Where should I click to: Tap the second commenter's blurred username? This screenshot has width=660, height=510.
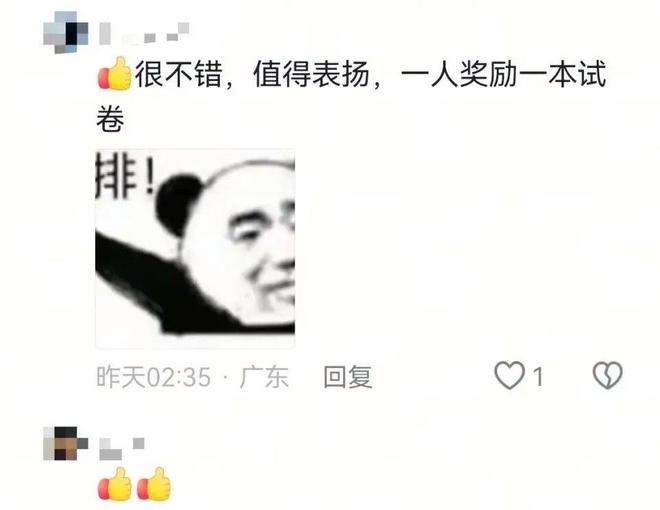click(x=122, y=448)
